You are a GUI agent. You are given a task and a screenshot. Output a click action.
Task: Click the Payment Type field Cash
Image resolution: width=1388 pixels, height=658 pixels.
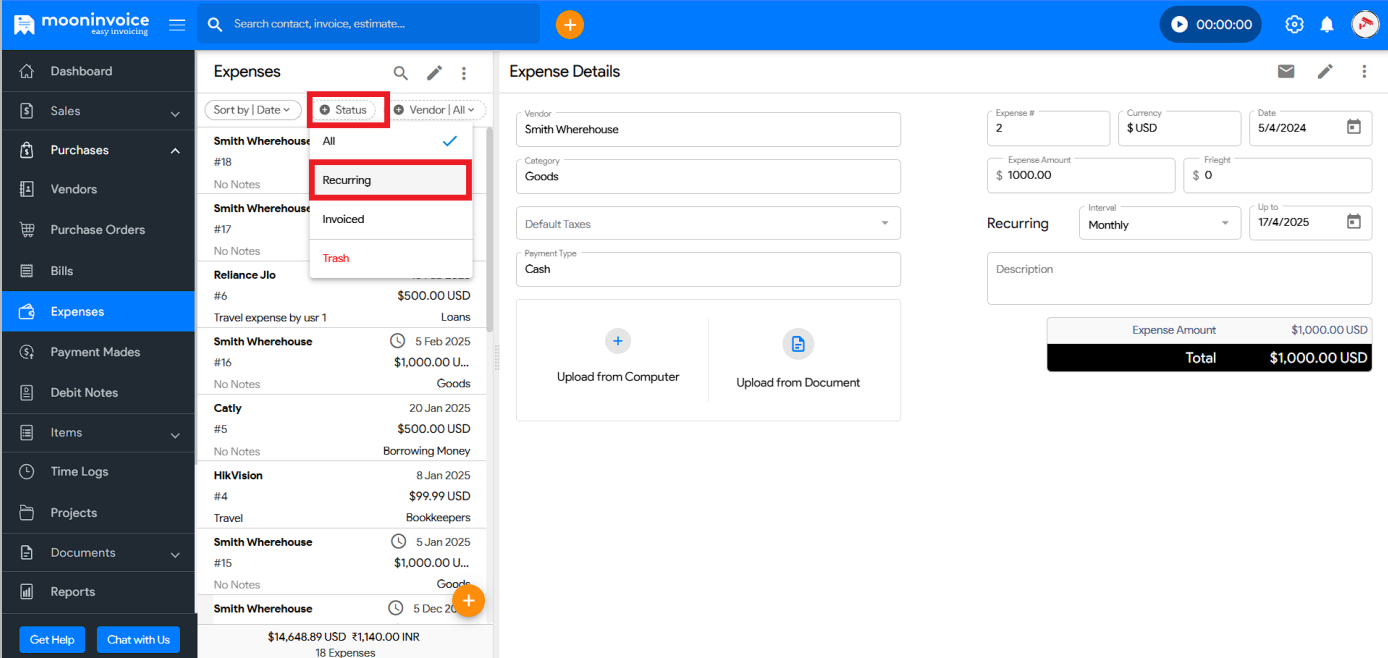click(x=708, y=269)
